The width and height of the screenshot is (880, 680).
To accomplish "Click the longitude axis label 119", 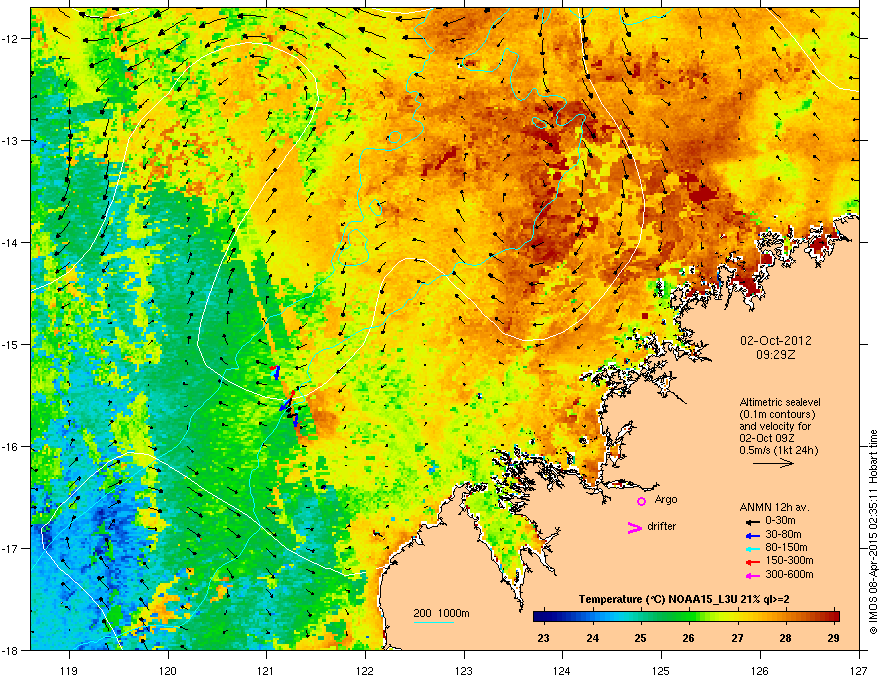I will pyautogui.click(x=69, y=670).
